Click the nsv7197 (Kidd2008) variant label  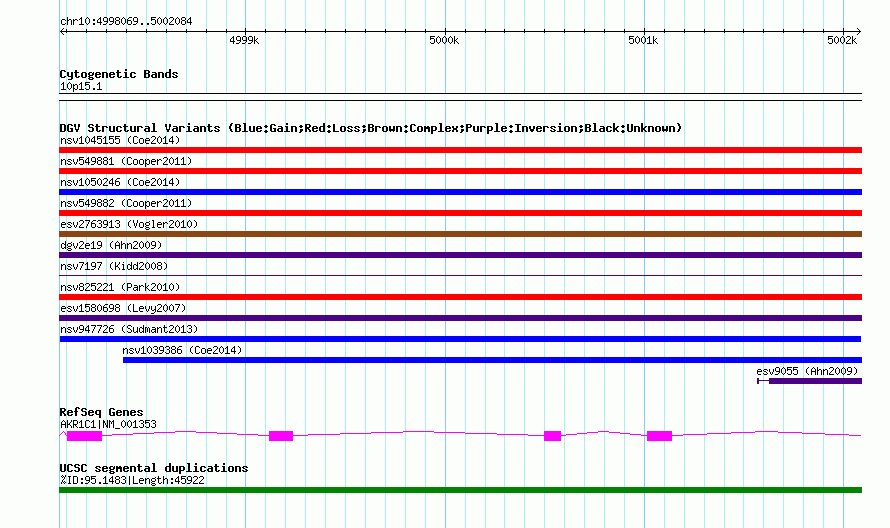[x=114, y=266]
